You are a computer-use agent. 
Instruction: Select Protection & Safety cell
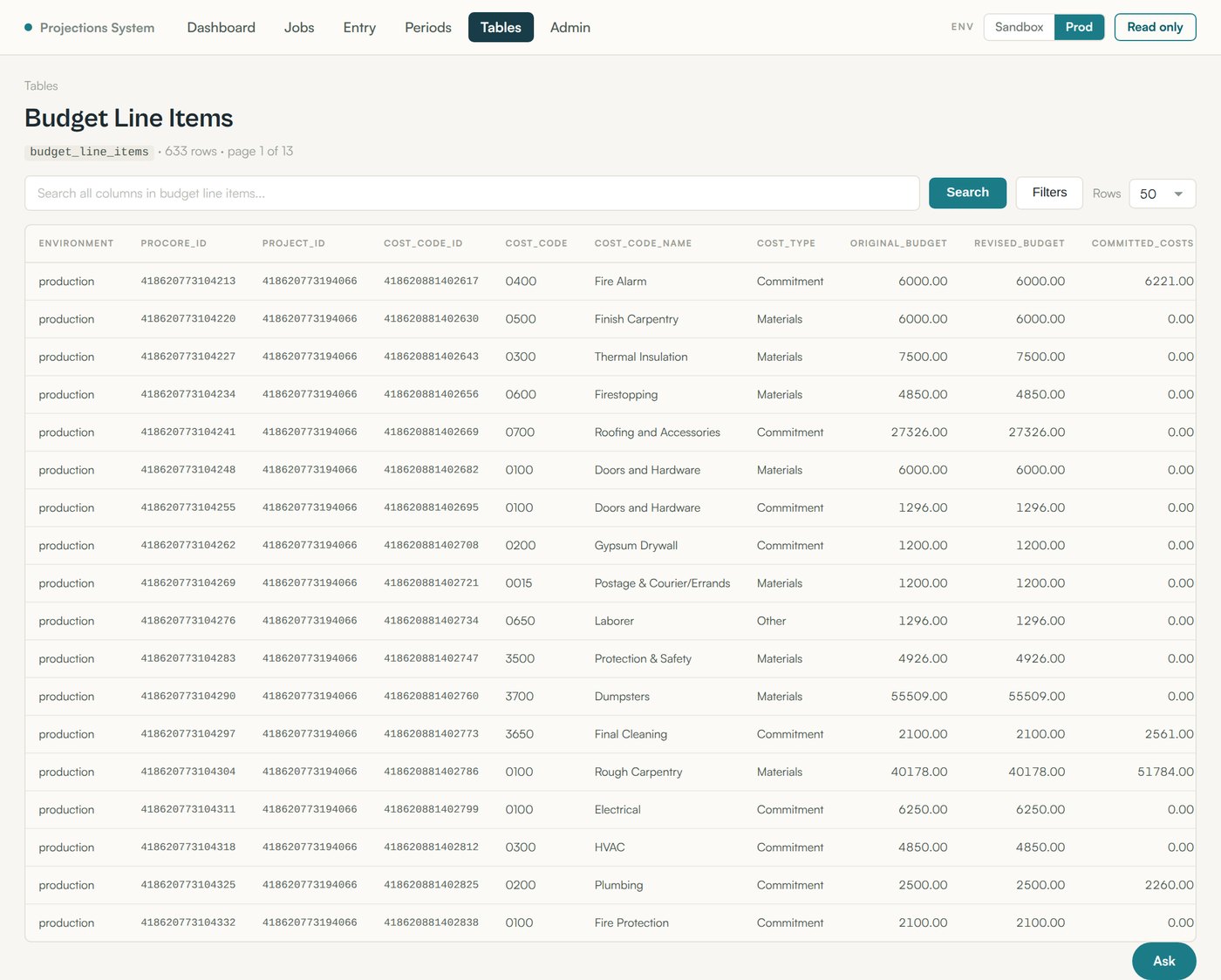[643, 659]
